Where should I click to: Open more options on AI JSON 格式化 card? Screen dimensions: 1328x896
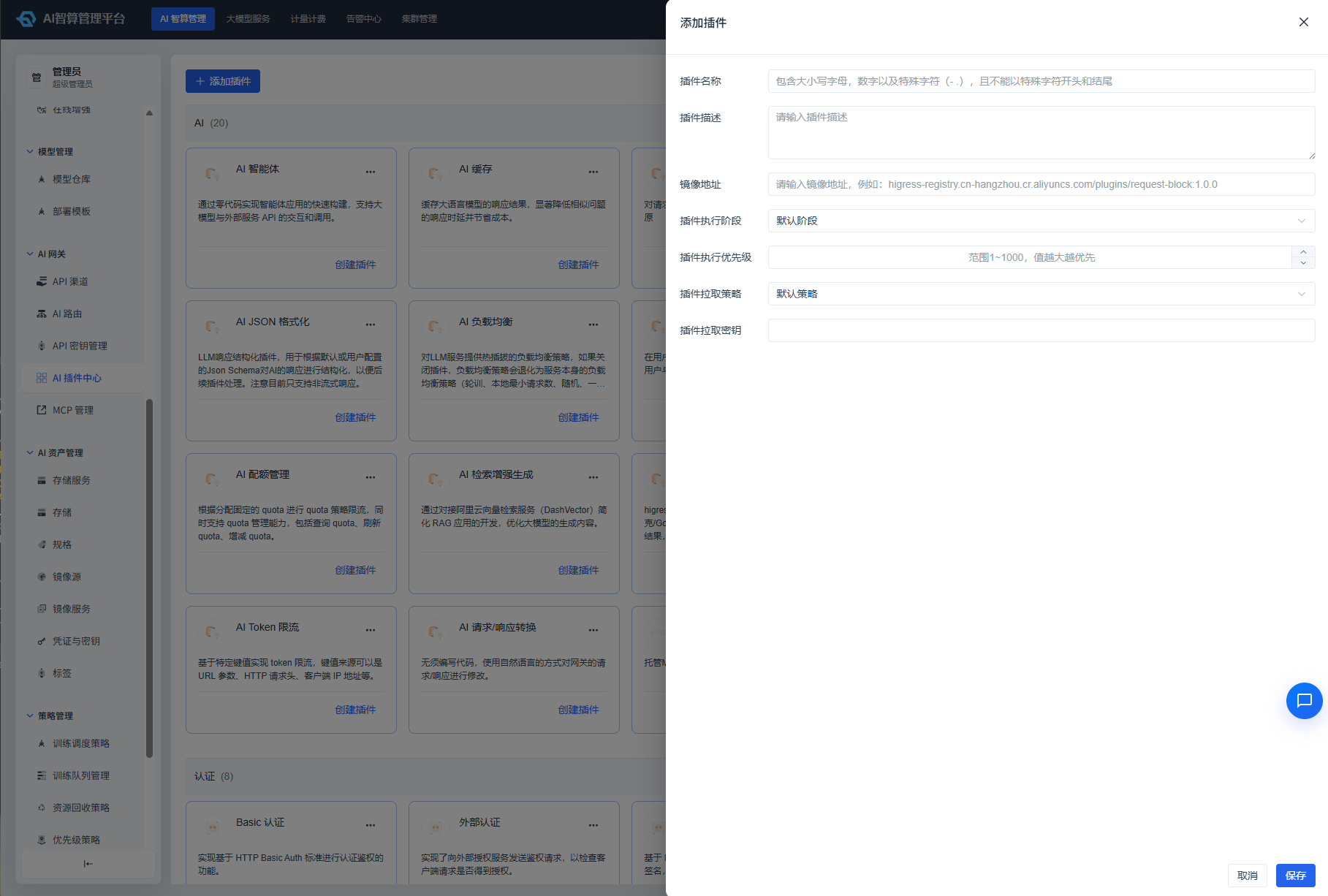[x=371, y=324]
